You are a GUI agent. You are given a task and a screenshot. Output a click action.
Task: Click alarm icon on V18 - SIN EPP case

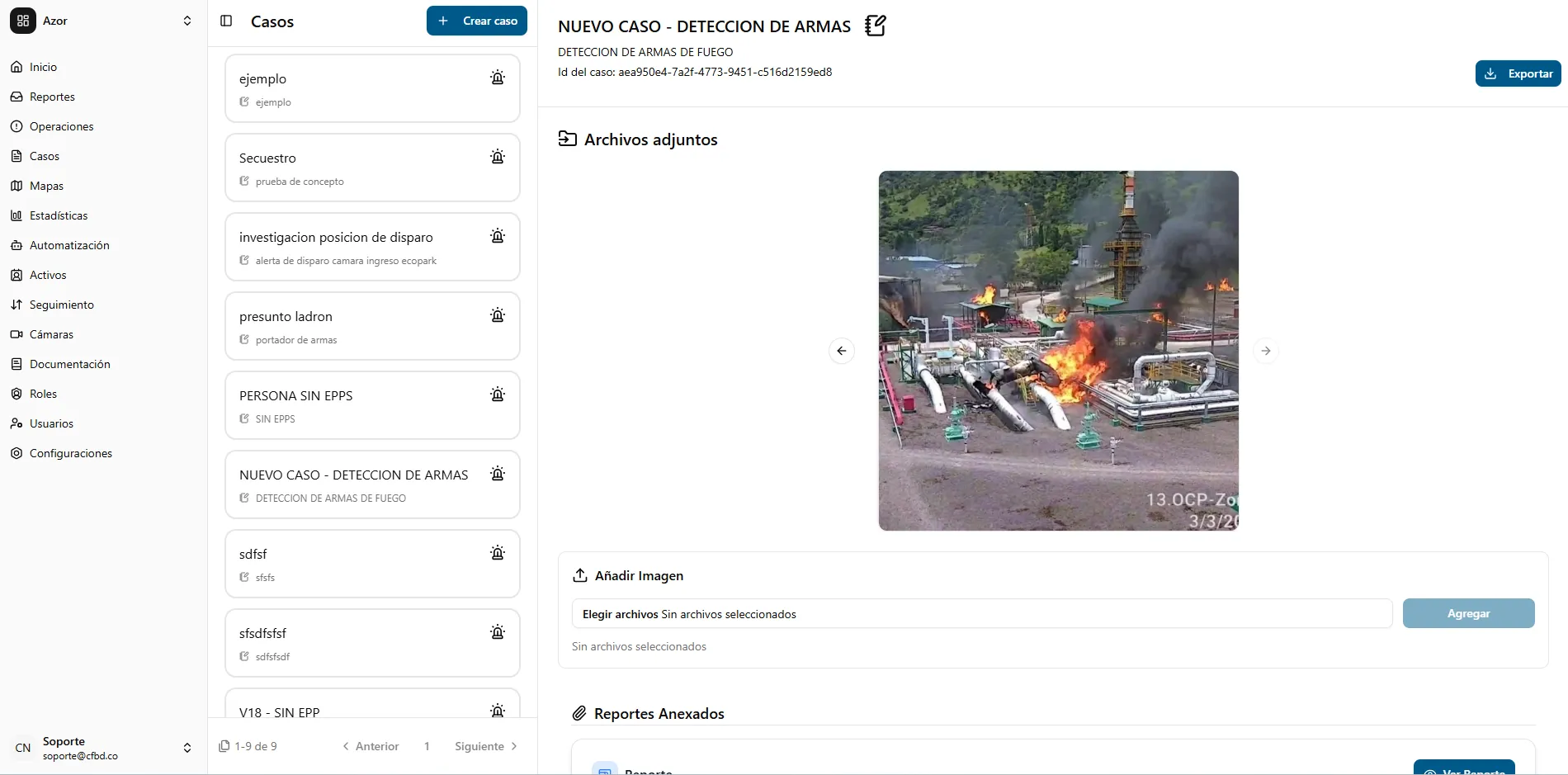point(498,711)
